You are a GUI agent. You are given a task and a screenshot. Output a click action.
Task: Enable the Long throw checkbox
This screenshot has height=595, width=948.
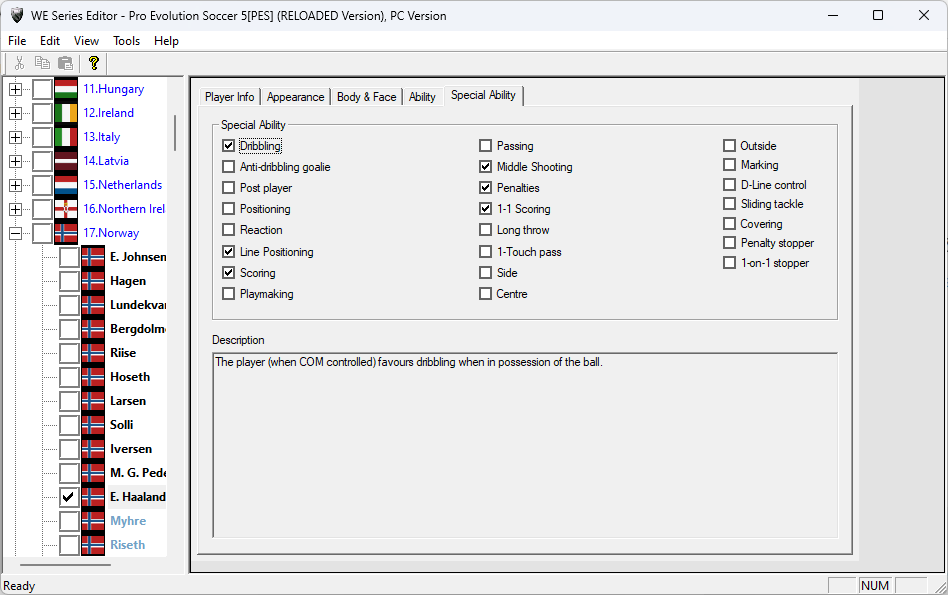(x=485, y=230)
